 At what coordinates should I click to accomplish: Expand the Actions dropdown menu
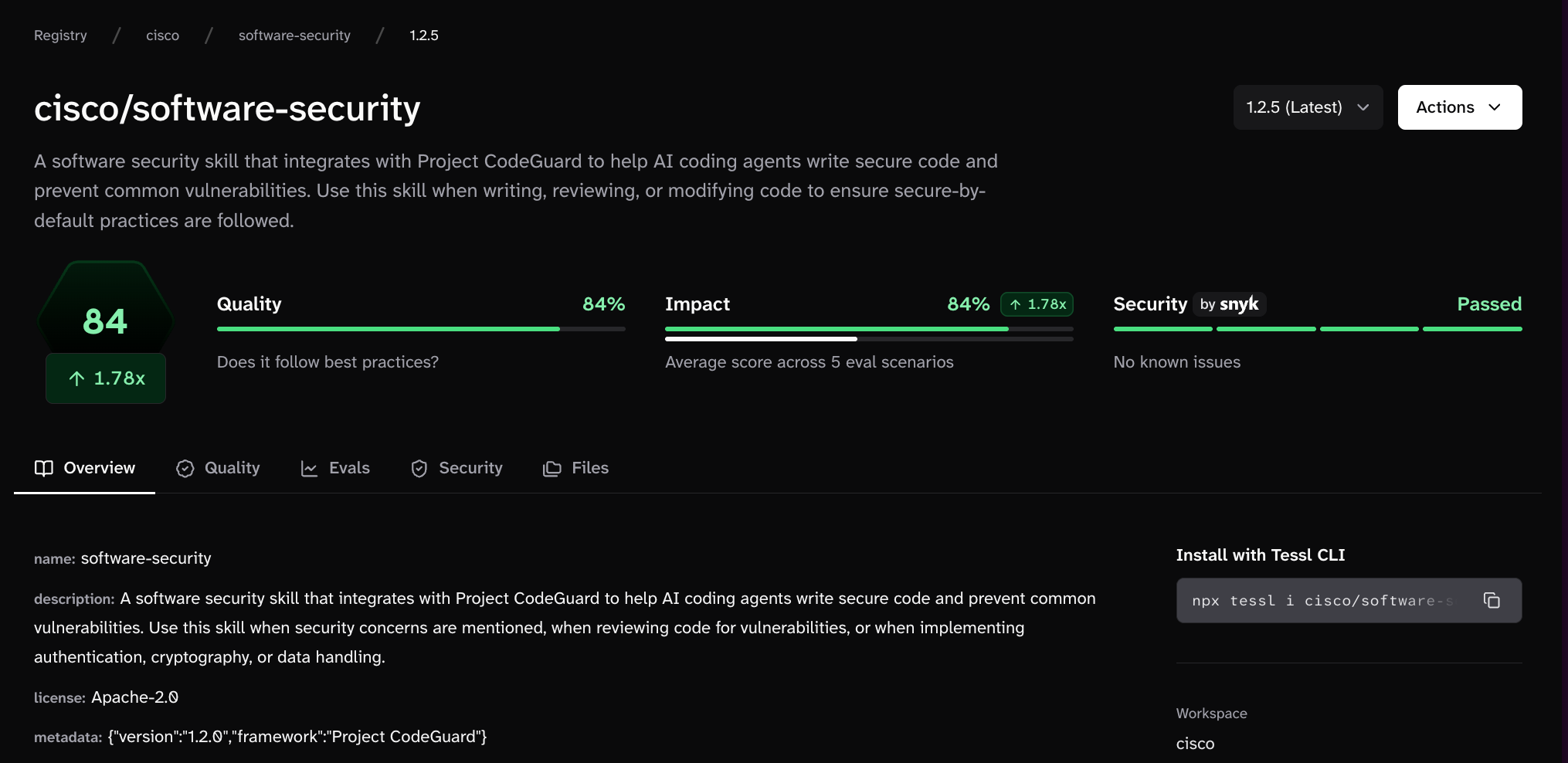[x=1460, y=107]
